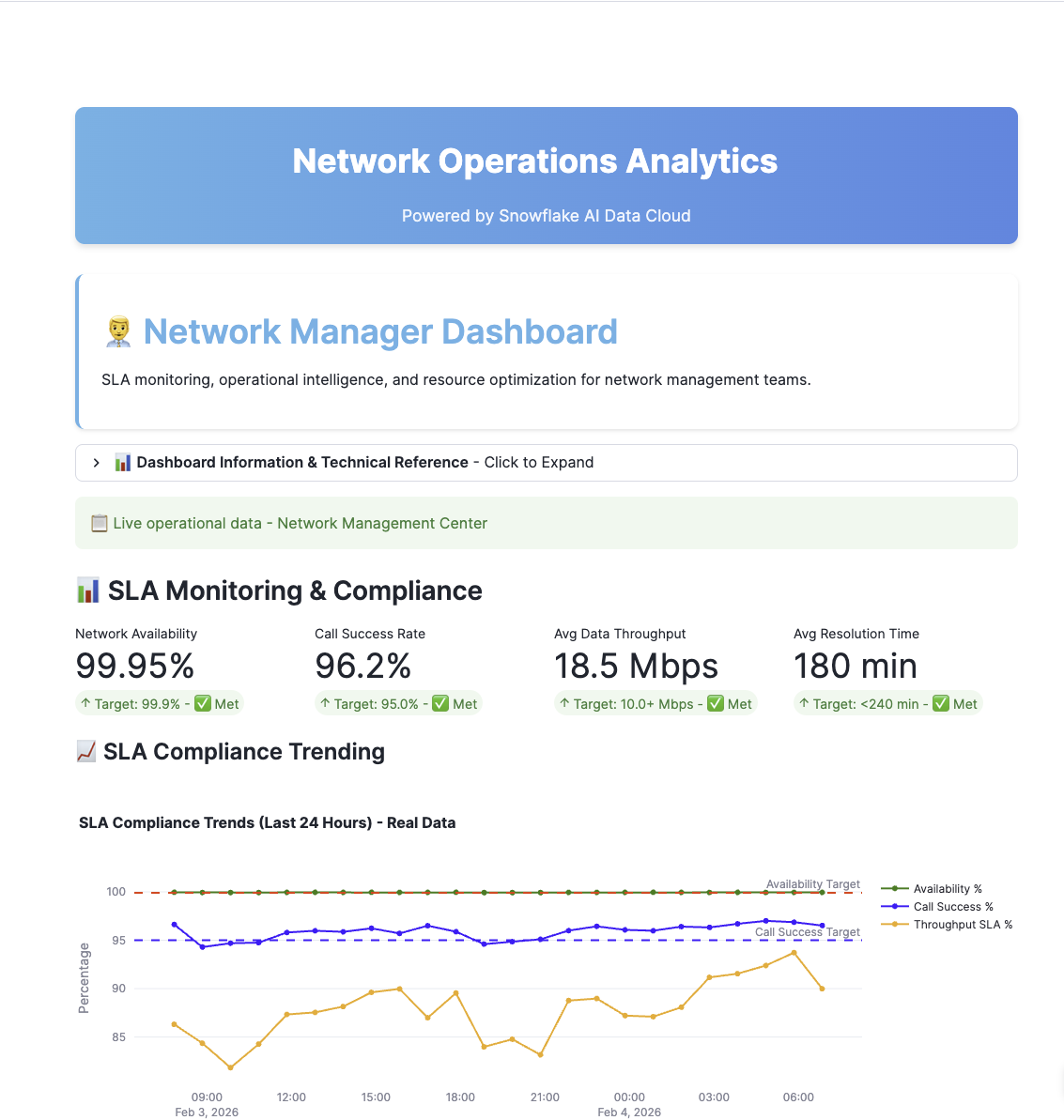
Task: Click the up arrow beside Throughput target
Action: (x=563, y=703)
